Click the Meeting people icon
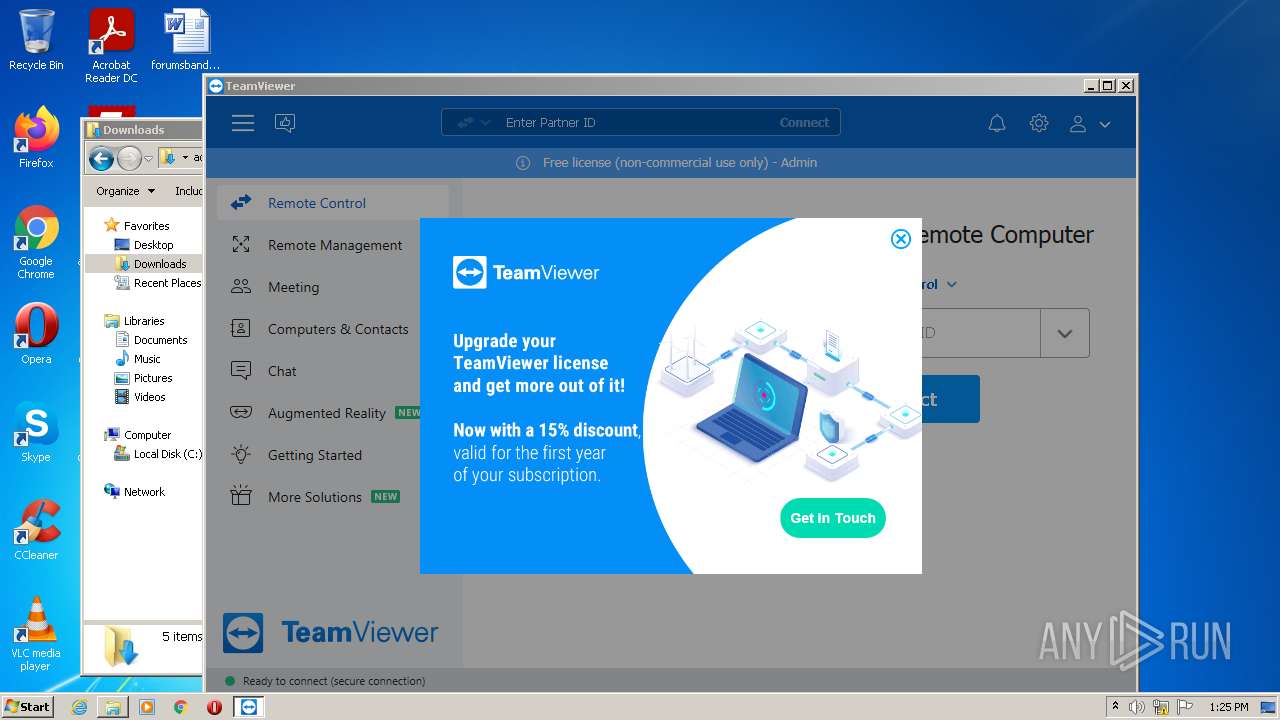Image resolution: width=1280 pixels, height=720 pixels. pos(241,287)
